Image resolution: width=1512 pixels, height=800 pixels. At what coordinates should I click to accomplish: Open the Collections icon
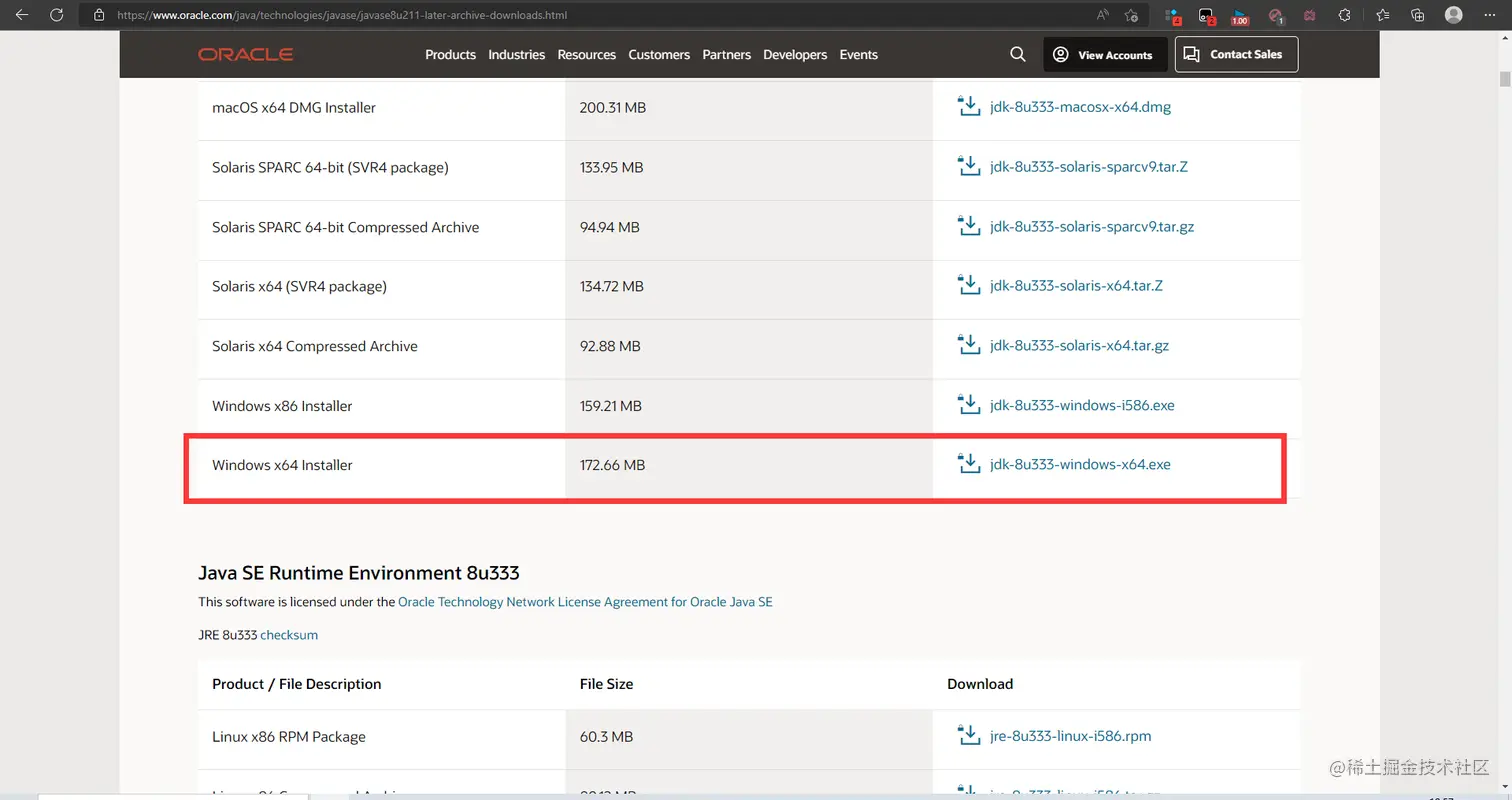pyautogui.click(x=1417, y=15)
